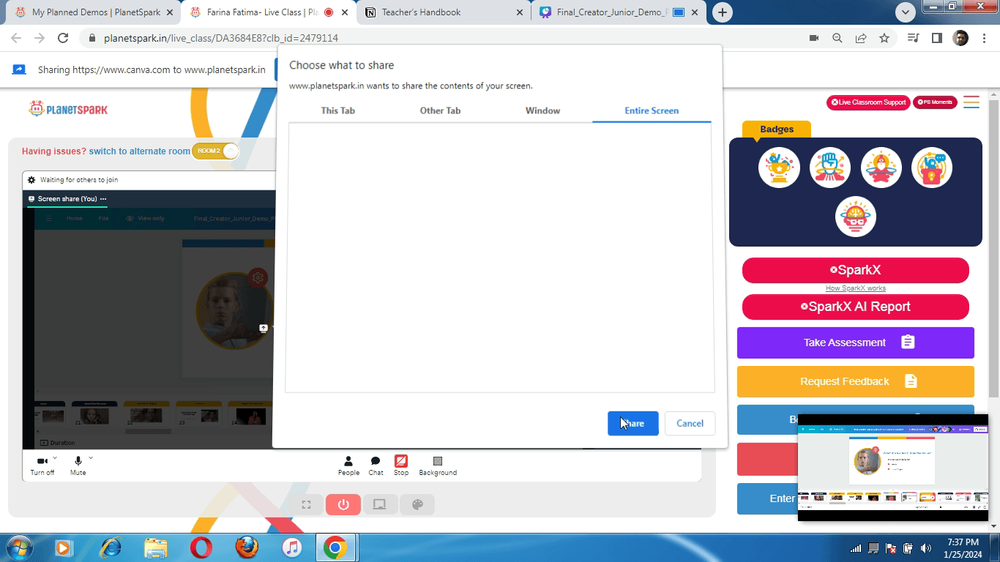This screenshot has width=1000, height=562.
Task: Expand microphone options arrow
Action: [x=91, y=458]
